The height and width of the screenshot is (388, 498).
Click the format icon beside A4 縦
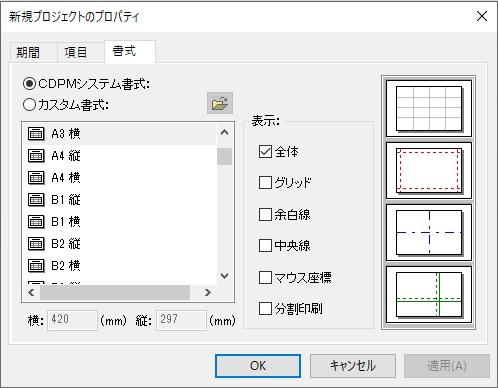point(36,156)
